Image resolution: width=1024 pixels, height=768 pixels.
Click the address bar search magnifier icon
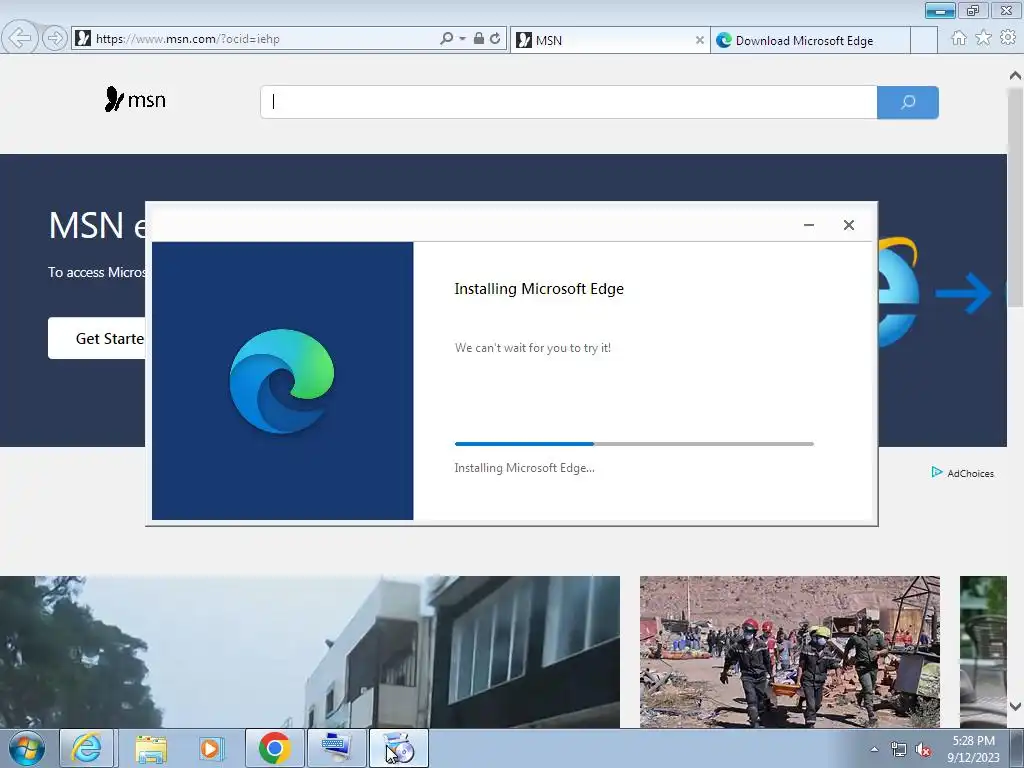pyautogui.click(x=447, y=39)
